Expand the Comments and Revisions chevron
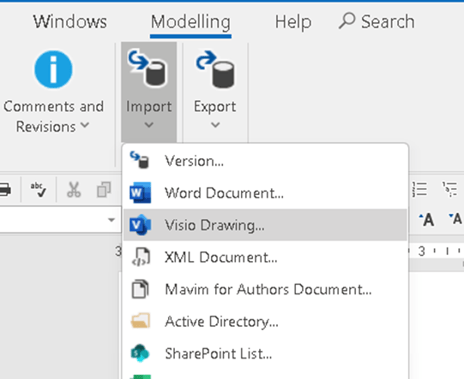Viewport: 464px width, 379px height. point(85,125)
